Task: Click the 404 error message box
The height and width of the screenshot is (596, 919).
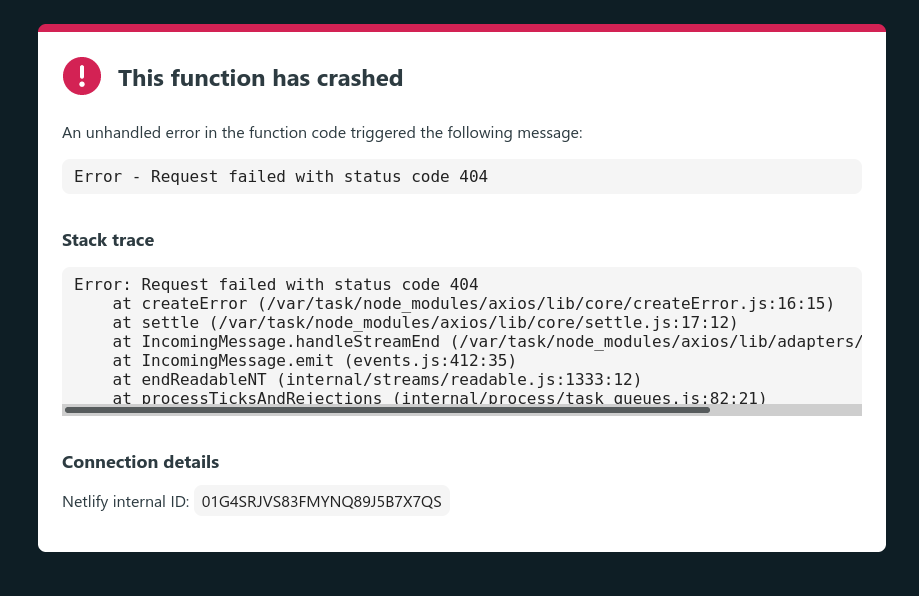Action: coord(461,176)
